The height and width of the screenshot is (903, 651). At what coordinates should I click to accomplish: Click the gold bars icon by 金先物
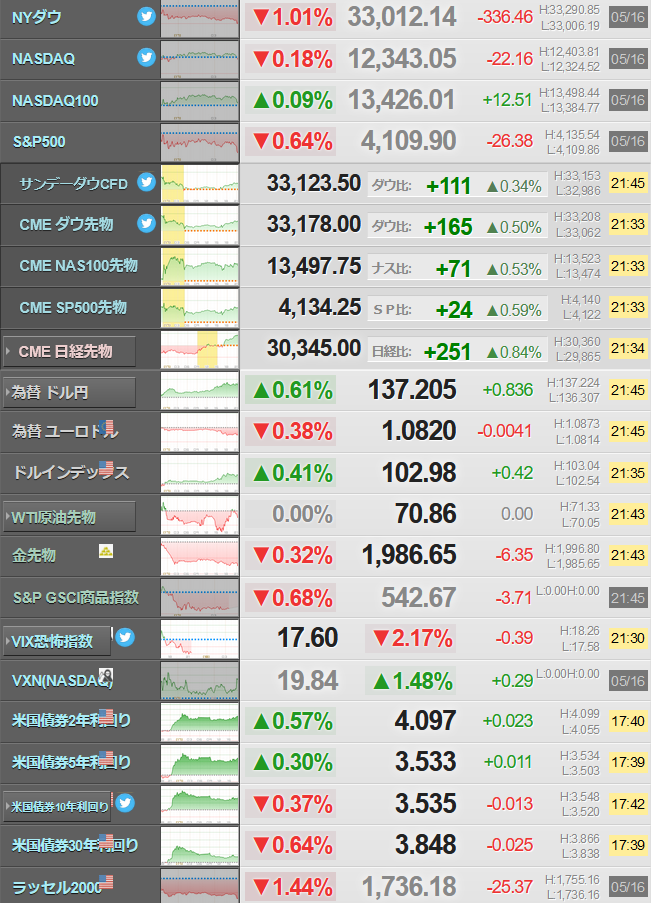pyautogui.click(x=106, y=551)
